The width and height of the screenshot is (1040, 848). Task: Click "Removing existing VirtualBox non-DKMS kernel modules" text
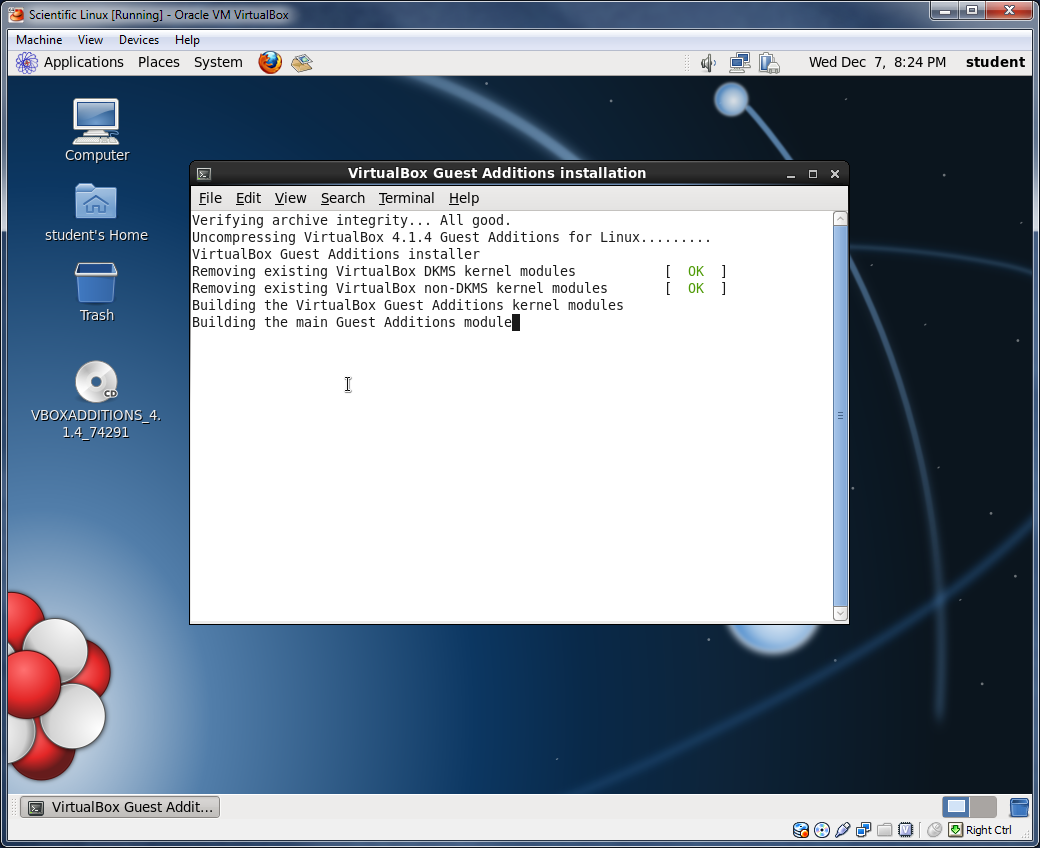pyautogui.click(x=399, y=289)
